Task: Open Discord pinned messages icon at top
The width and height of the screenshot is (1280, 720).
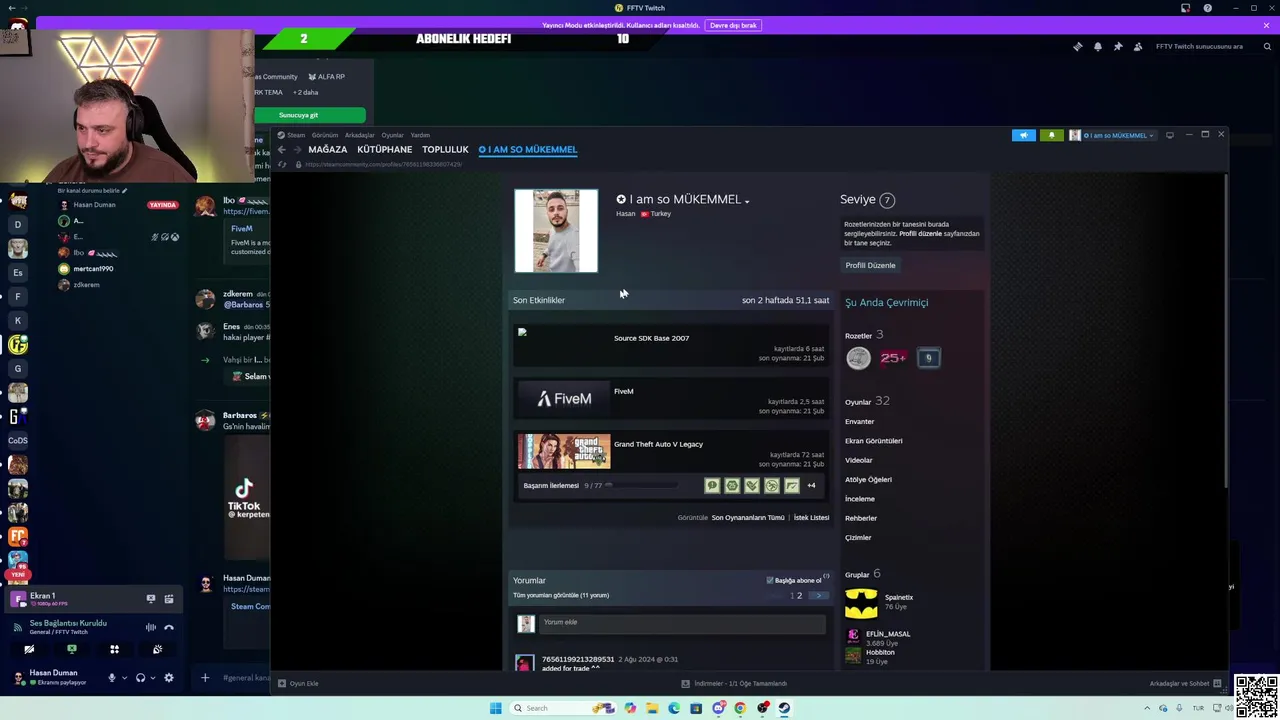Action: coord(1118,46)
